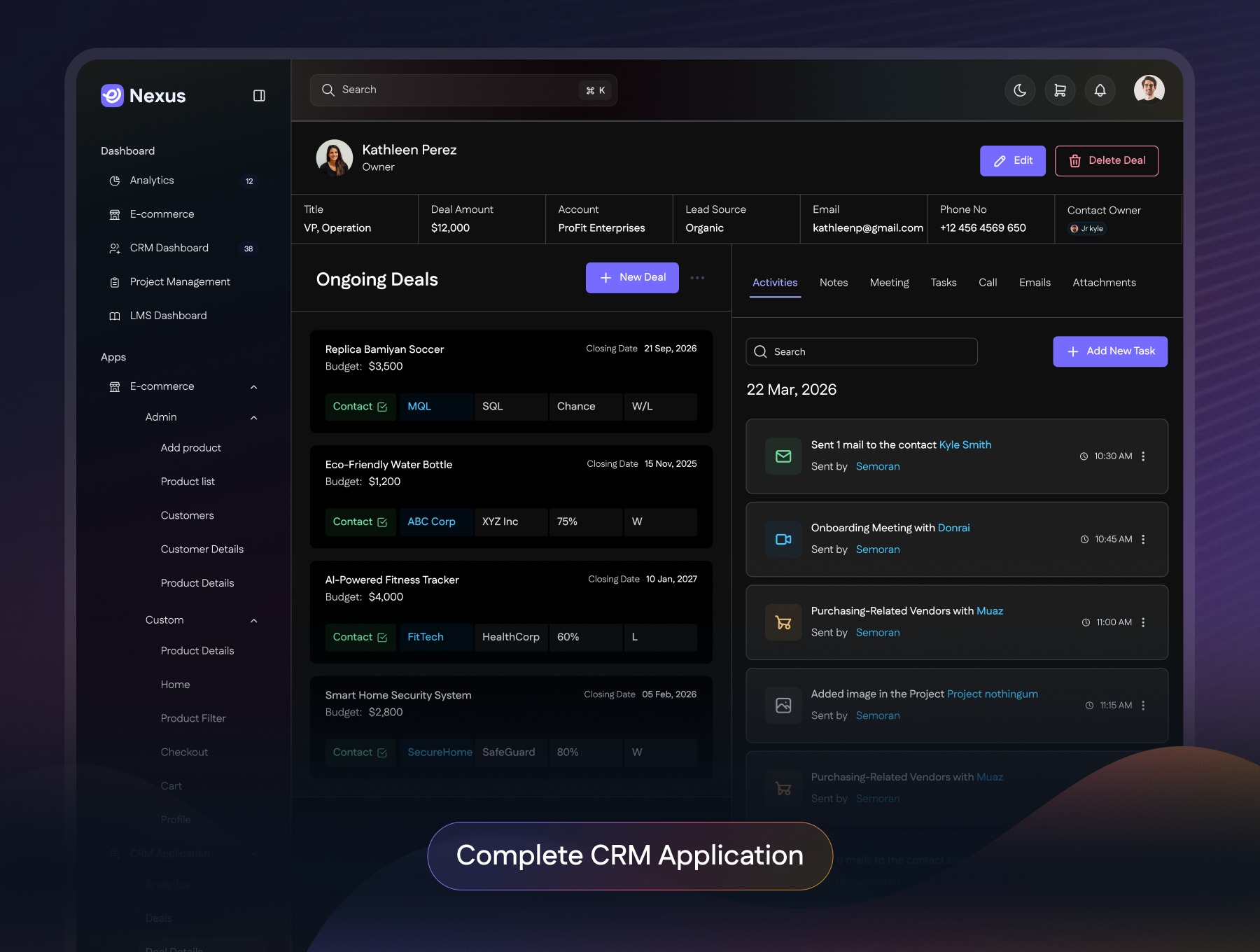Image resolution: width=1260 pixels, height=952 pixels.
Task: Switch to the Activities tab
Action: [x=775, y=283]
